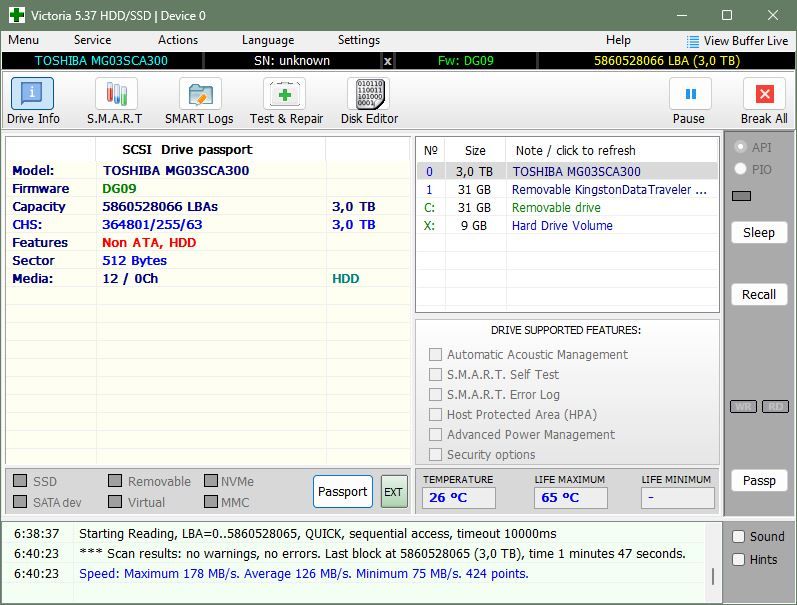797x605 pixels.
Task: Open the Help menu
Action: tap(618, 40)
